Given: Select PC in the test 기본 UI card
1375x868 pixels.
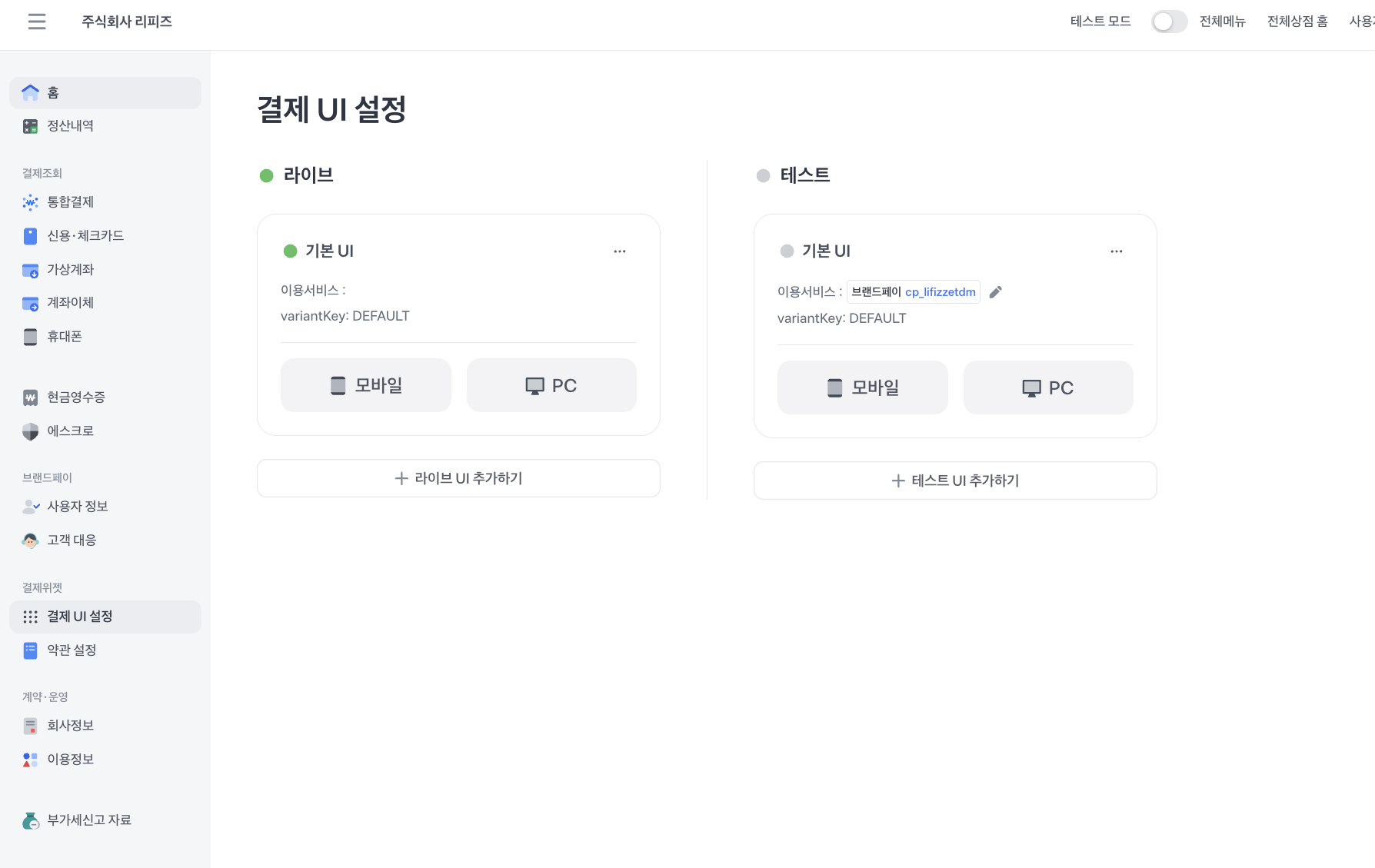Looking at the screenshot, I should coord(1048,387).
